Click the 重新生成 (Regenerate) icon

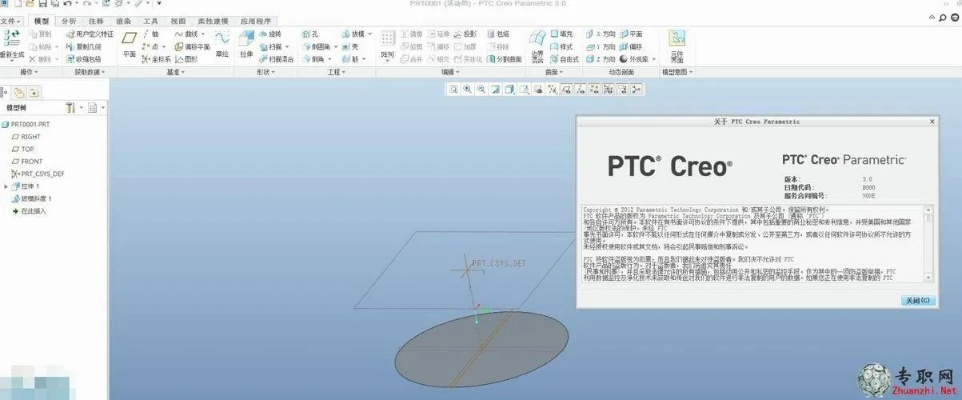13,45
